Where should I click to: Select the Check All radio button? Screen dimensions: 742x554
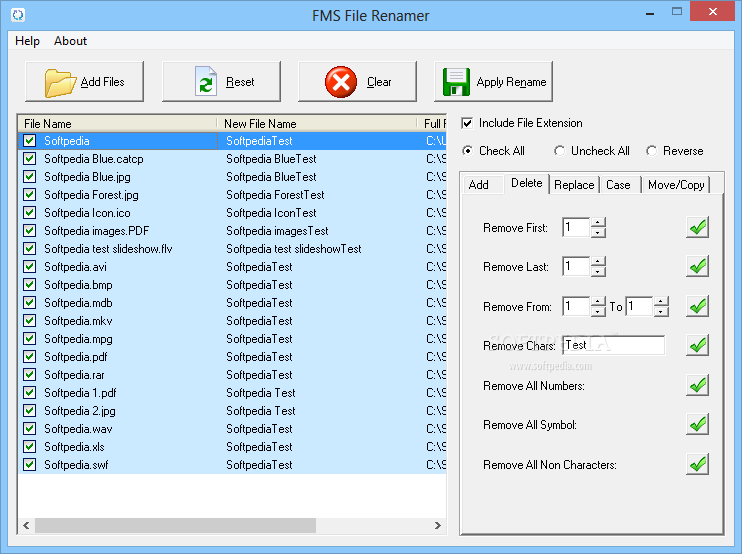click(x=468, y=151)
